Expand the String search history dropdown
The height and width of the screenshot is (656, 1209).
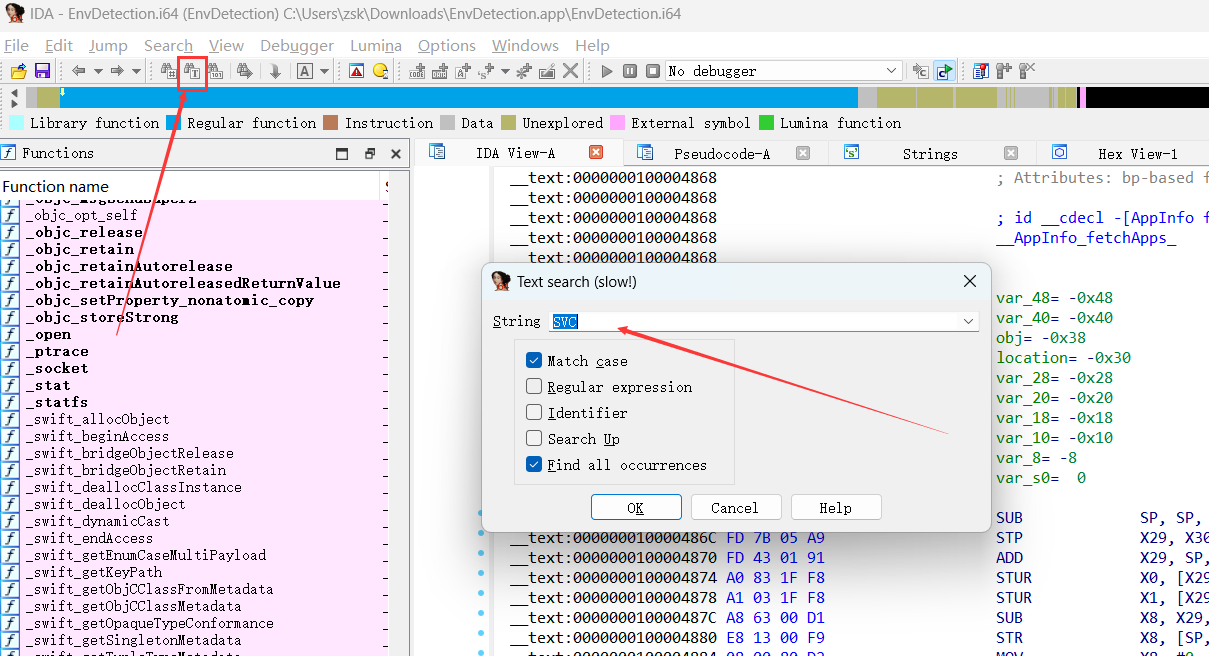coord(968,322)
